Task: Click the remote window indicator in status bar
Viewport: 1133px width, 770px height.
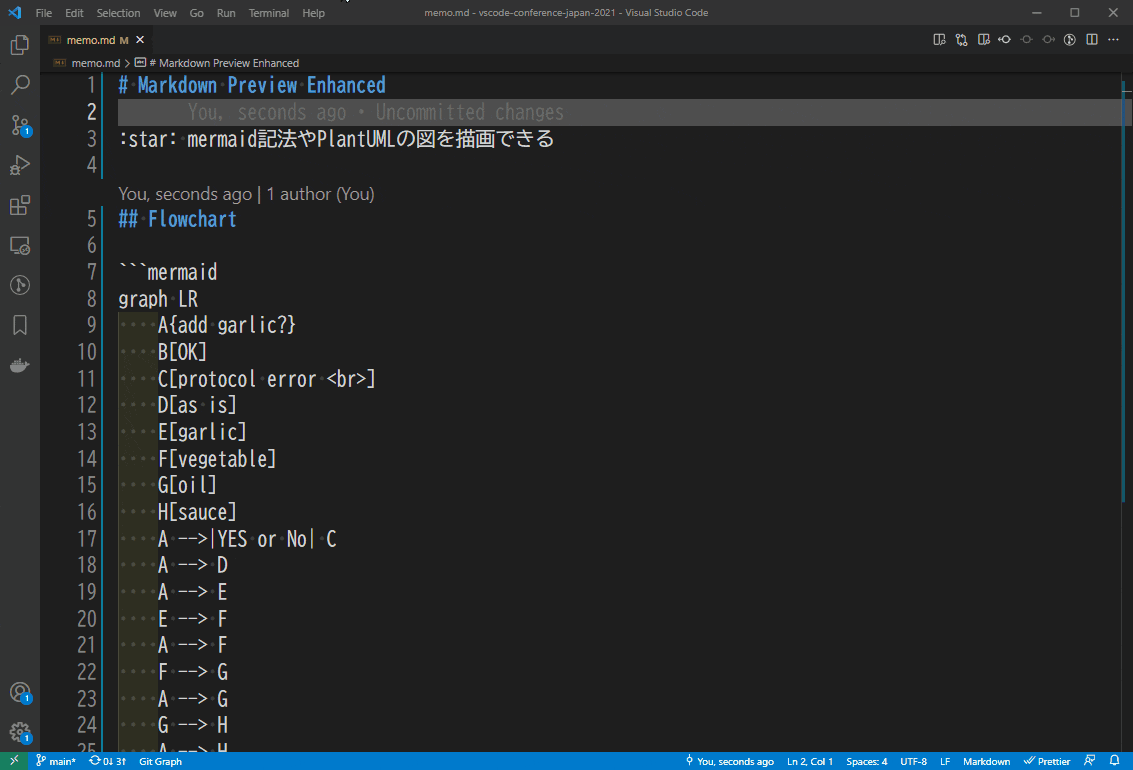Action: (14, 761)
